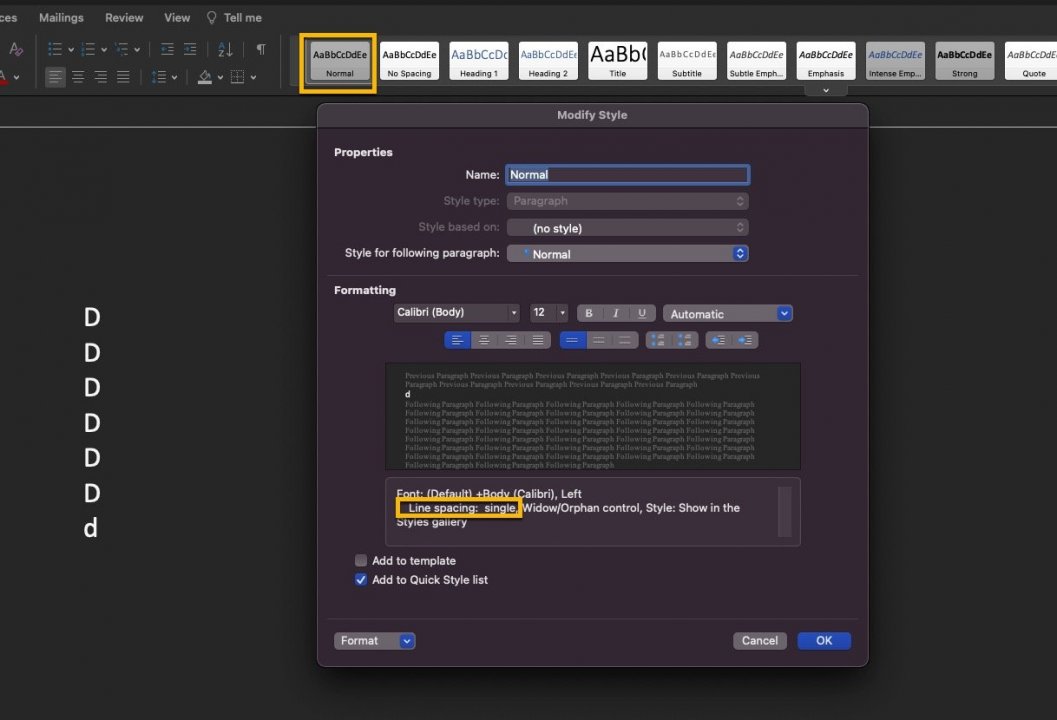Uncheck Add to Quick Style list
This screenshot has height=720, width=1057.
(x=361, y=580)
